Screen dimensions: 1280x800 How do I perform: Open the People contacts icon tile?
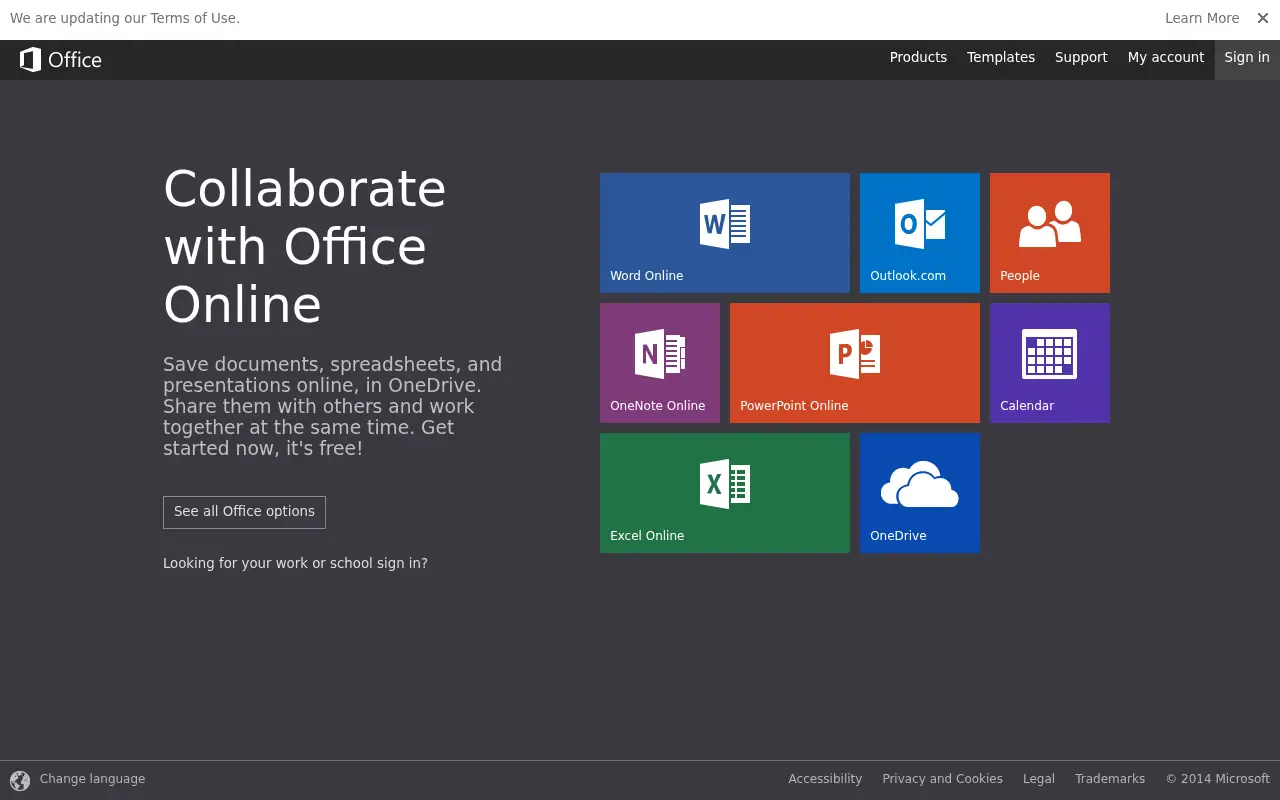pos(1050,233)
